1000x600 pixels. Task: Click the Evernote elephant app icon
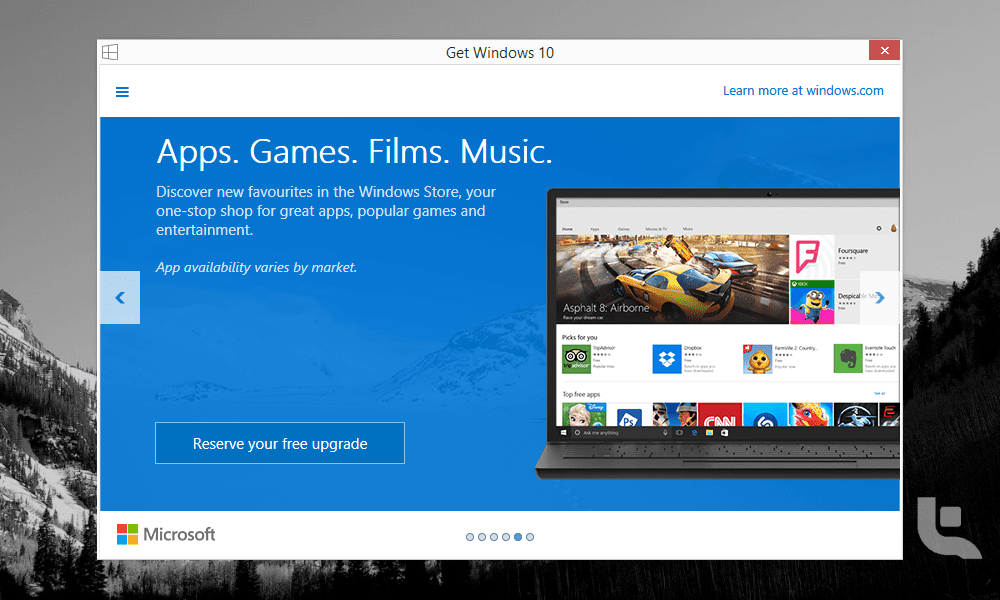(x=848, y=359)
